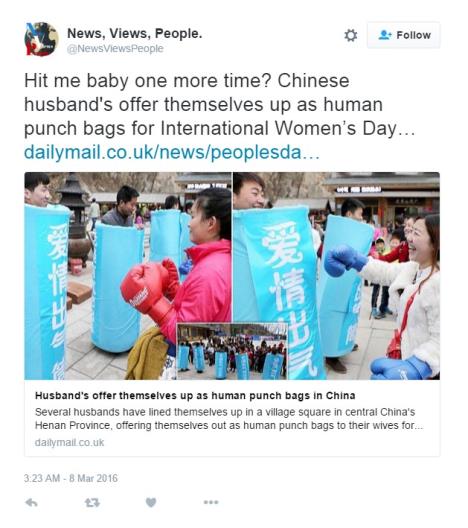Open the small inset crowd photo
This screenshot has height=528, width=468.
point(232,351)
